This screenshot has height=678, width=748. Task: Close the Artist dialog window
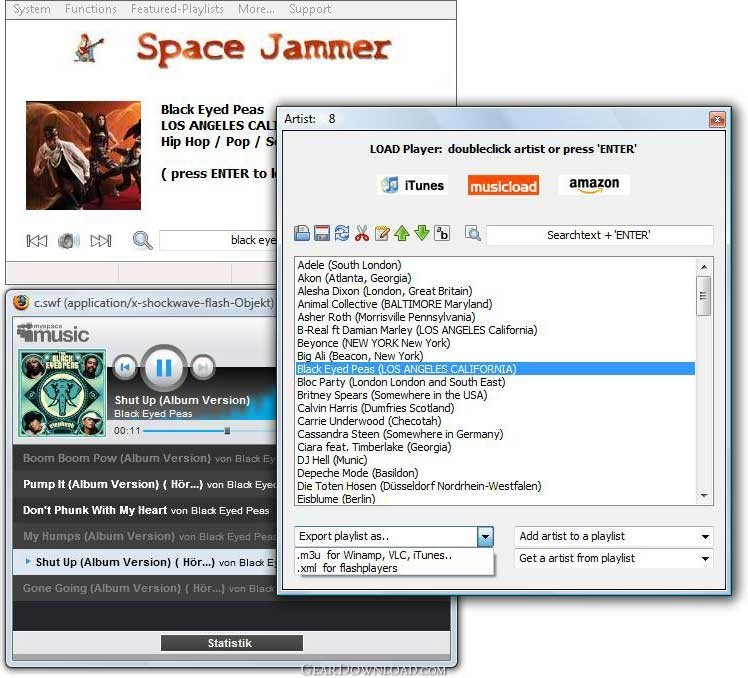pyautogui.click(x=717, y=119)
